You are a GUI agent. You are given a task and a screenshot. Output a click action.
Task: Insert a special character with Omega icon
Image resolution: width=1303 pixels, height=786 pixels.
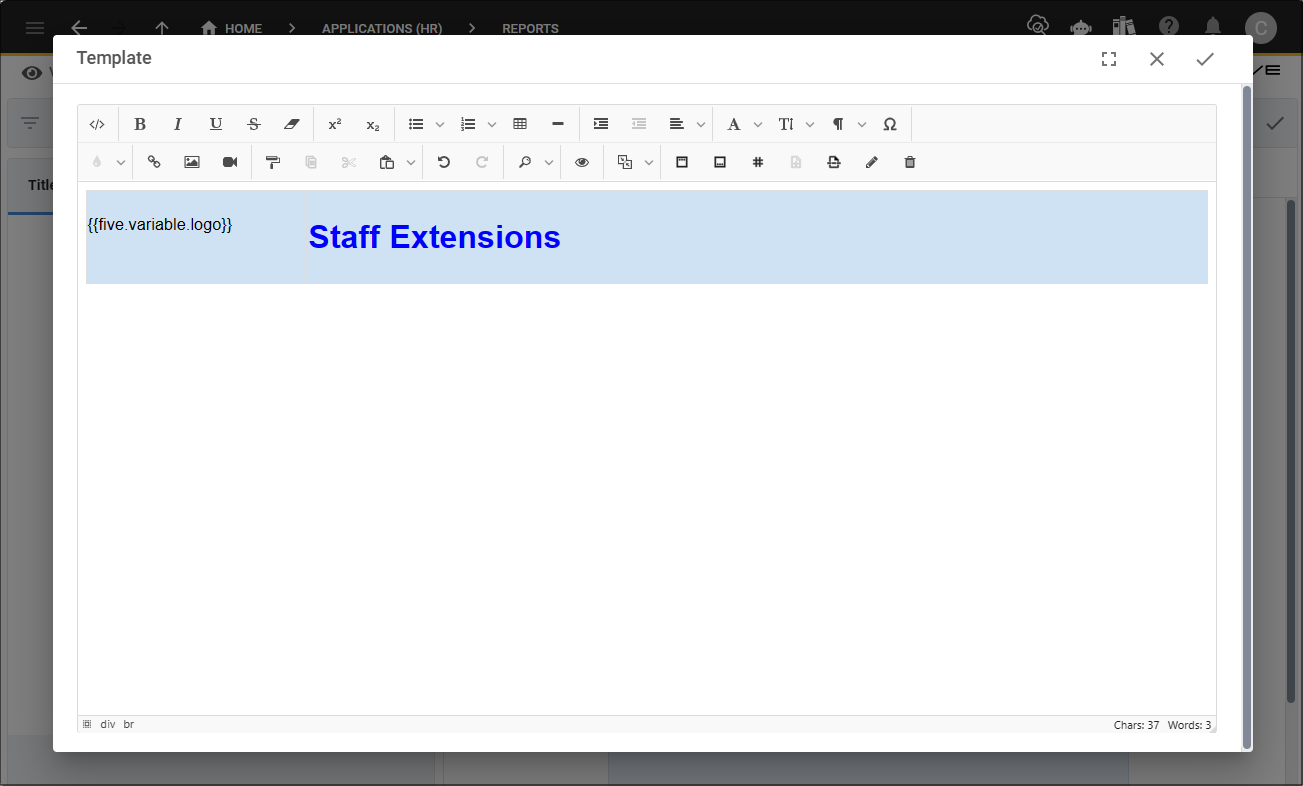(890, 125)
